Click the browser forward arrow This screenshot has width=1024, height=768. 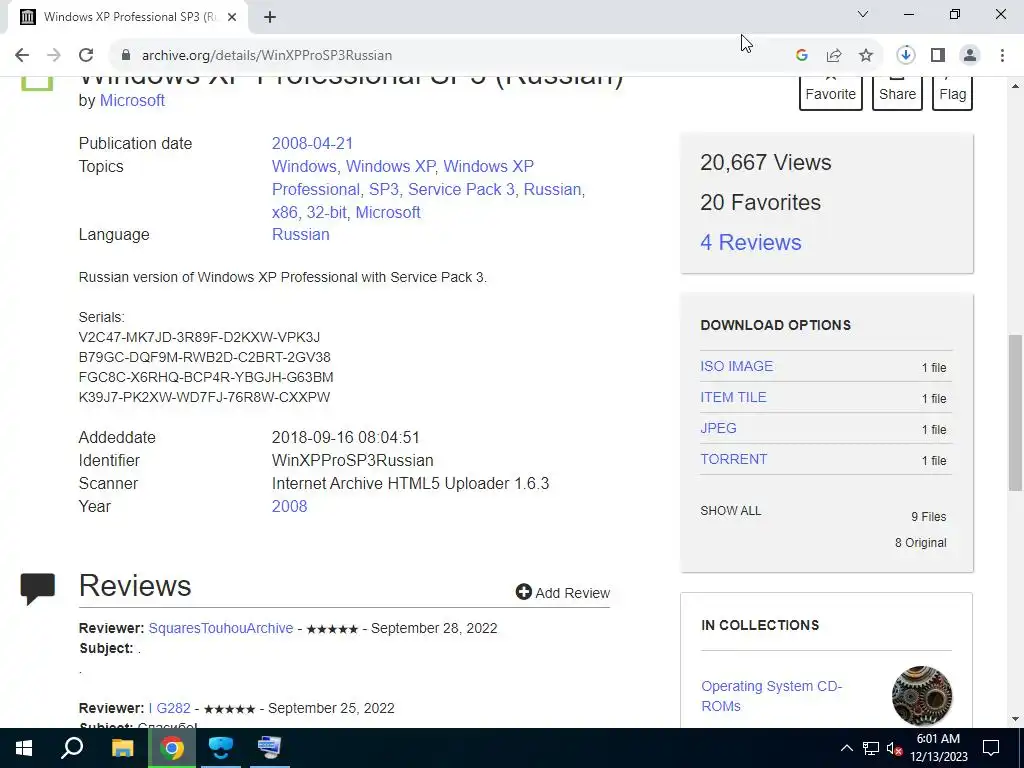[54, 55]
